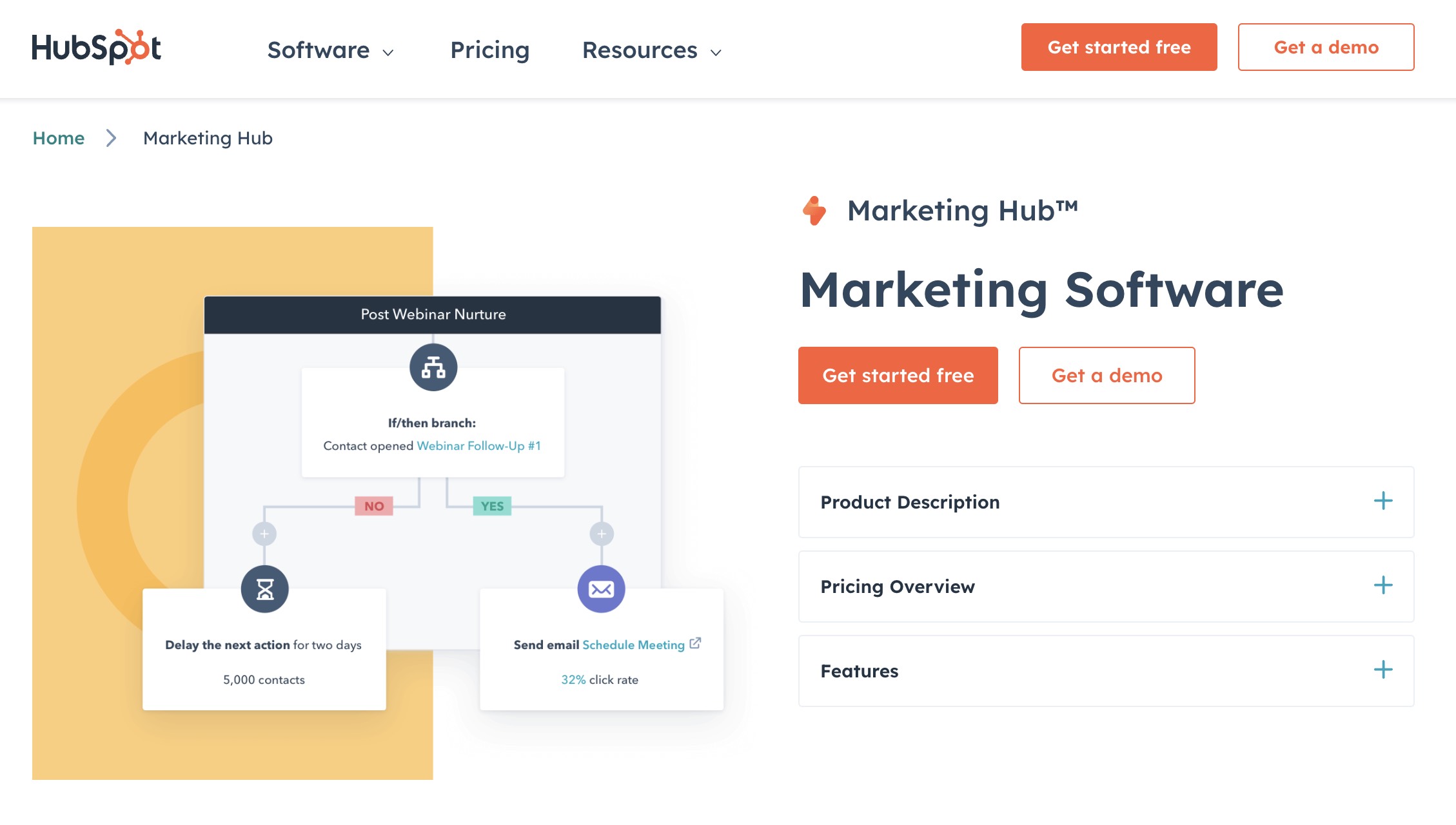Click the hourglass delay action icon
The width and height of the screenshot is (1456, 825).
(x=264, y=588)
